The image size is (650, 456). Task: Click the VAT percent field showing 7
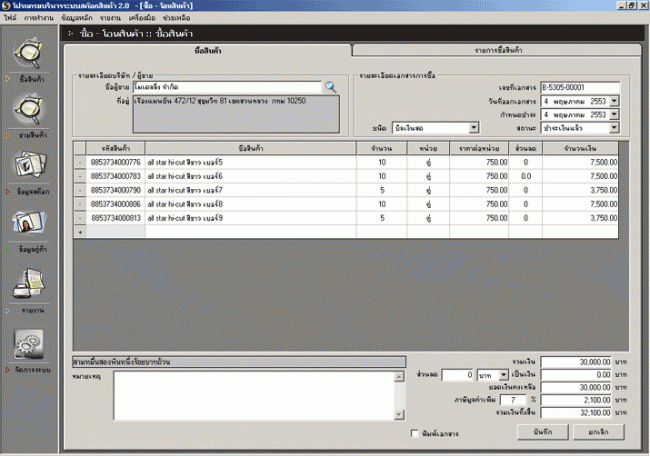pyautogui.click(x=513, y=400)
